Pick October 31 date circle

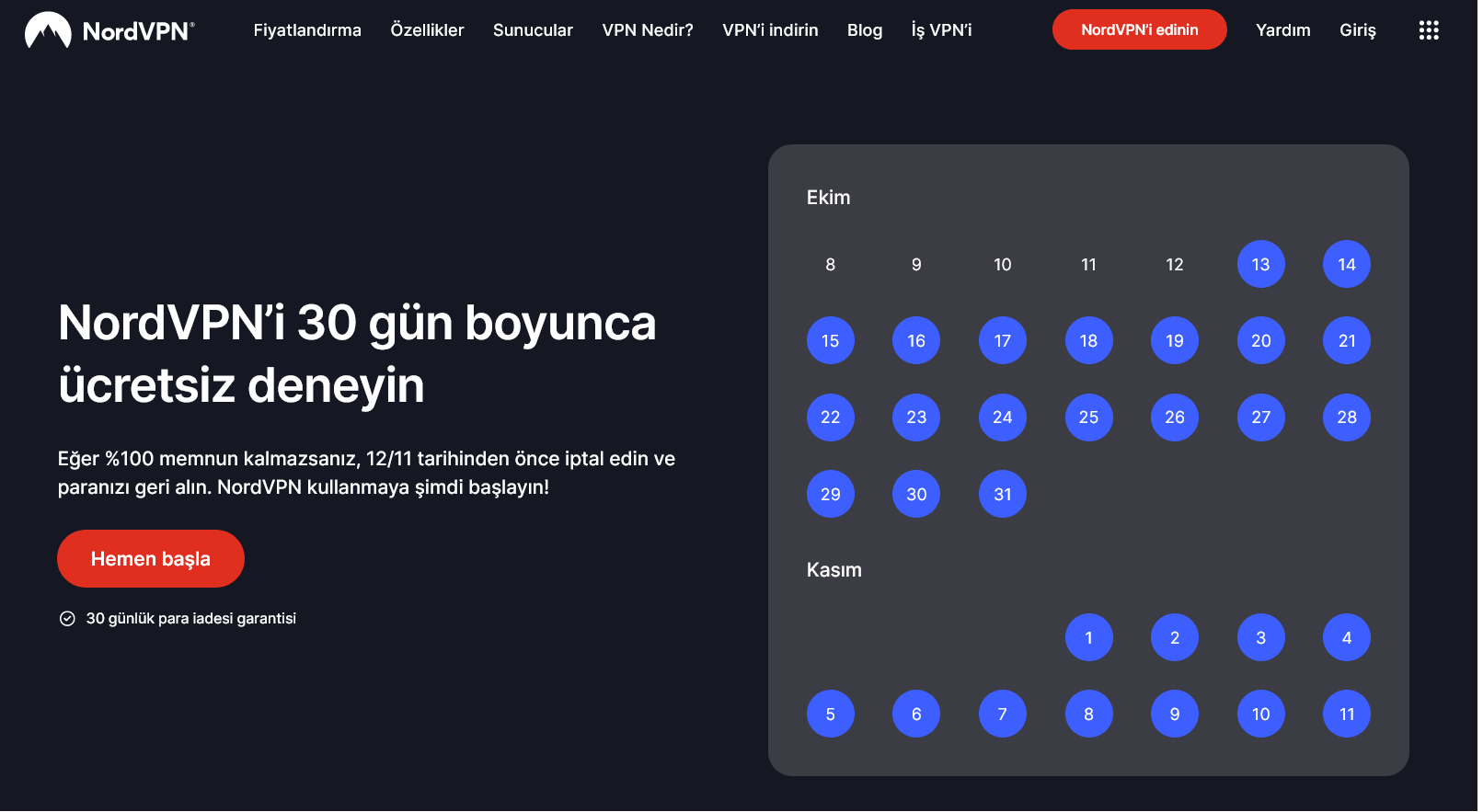tap(1003, 495)
